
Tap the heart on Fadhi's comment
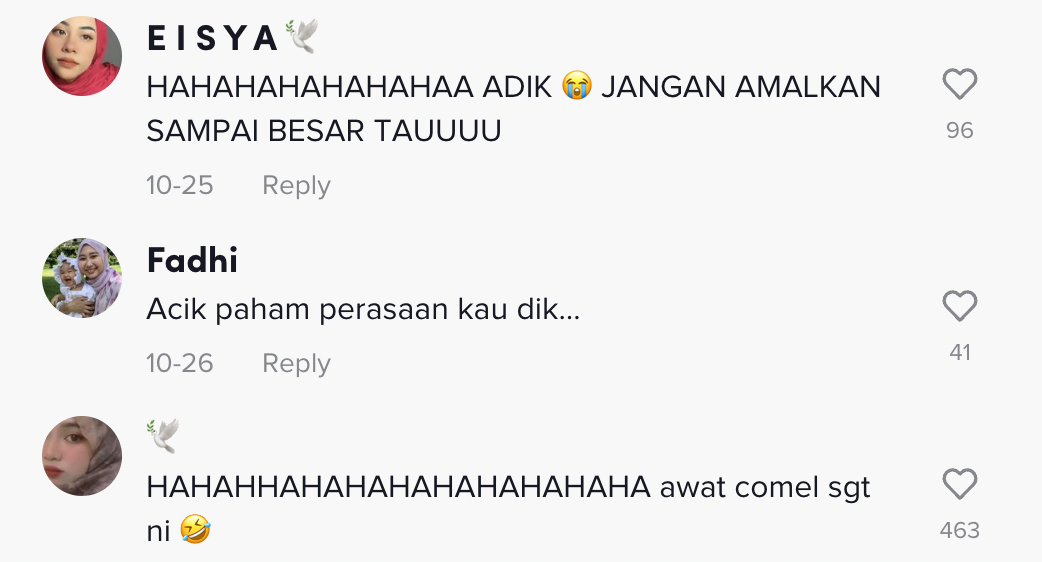click(960, 306)
